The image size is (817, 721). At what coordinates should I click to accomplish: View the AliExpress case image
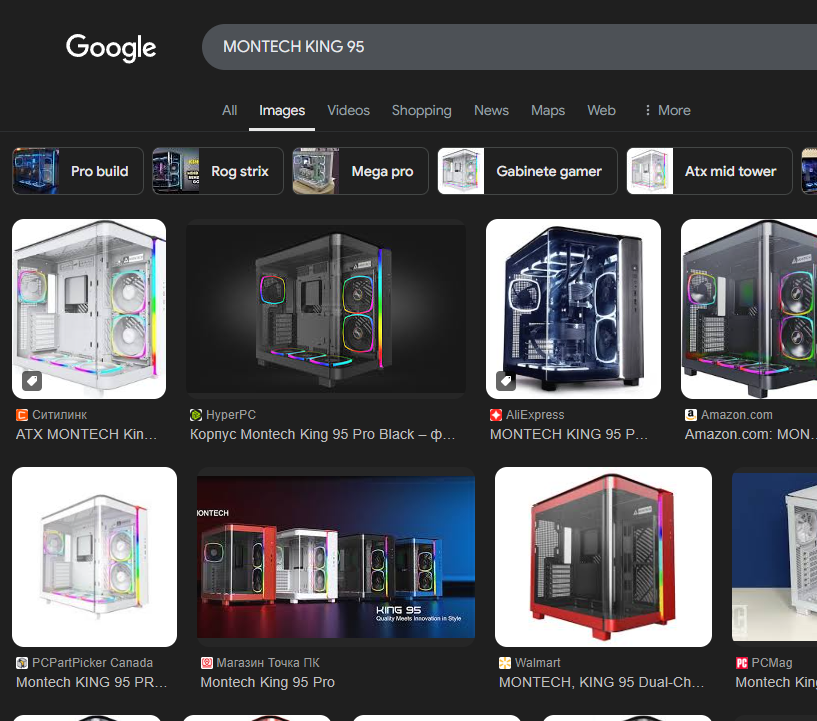click(x=573, y=309)
